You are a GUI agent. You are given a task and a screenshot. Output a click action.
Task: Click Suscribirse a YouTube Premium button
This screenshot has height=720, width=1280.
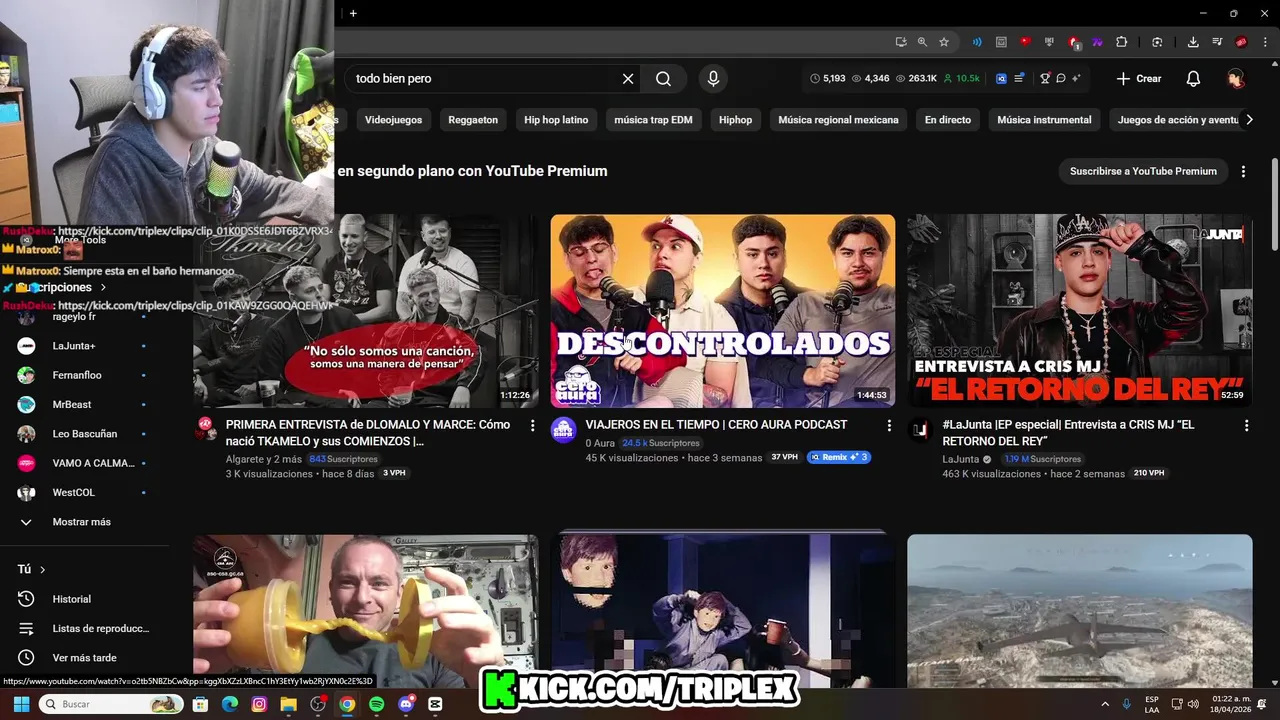click(x=1143, y=171)
